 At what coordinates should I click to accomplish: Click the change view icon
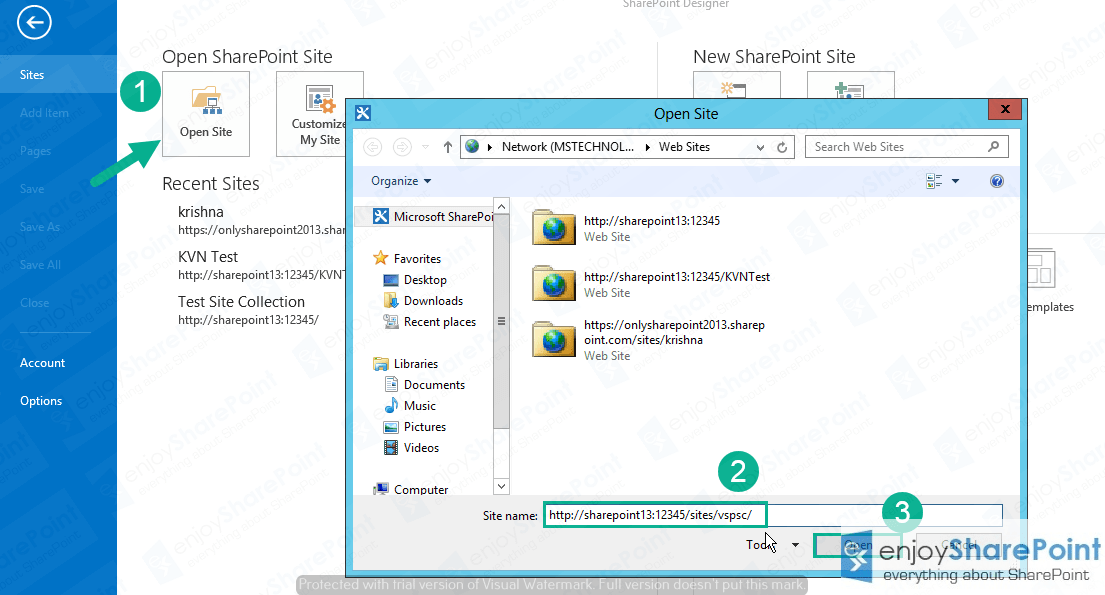934,181
